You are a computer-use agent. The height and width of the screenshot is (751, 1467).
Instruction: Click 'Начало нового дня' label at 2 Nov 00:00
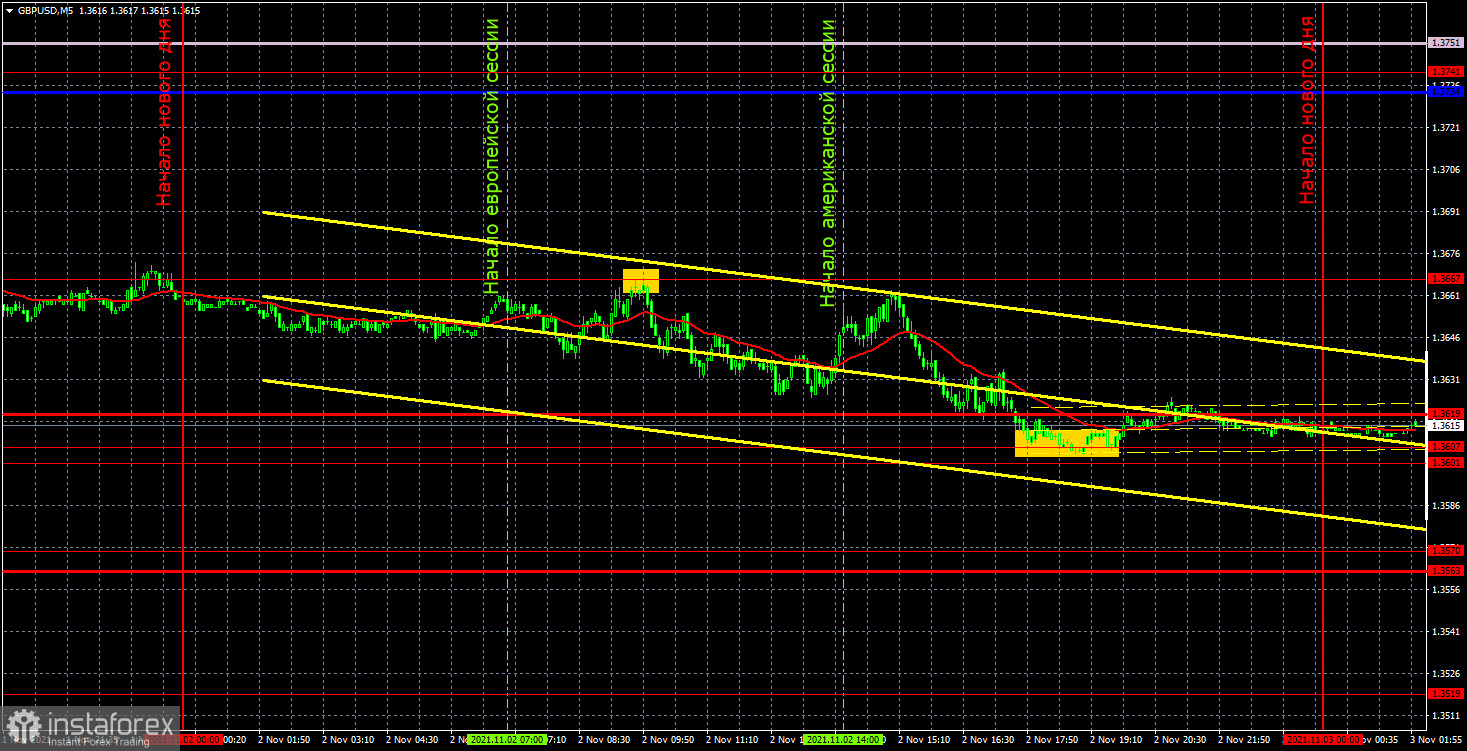(x=164, y=112)
